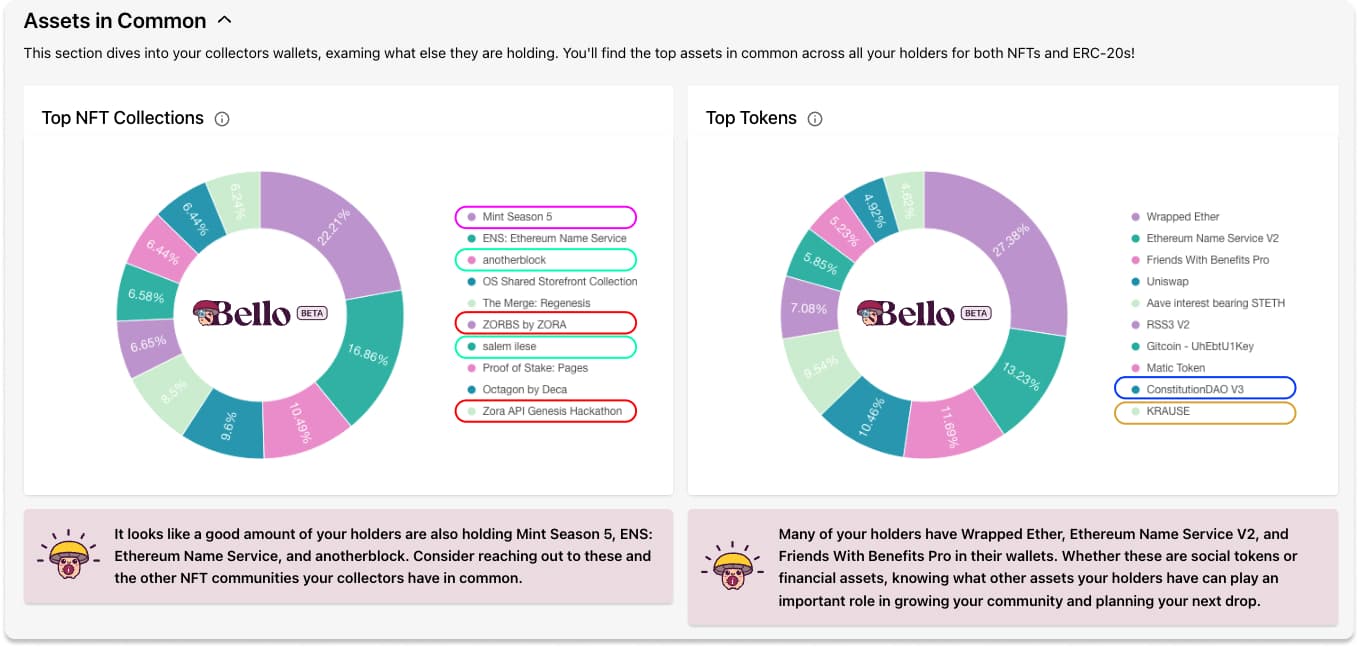Select salem ilese legend entry
The height and width of the screenshot is (648, 1358).
pos(545,347)
